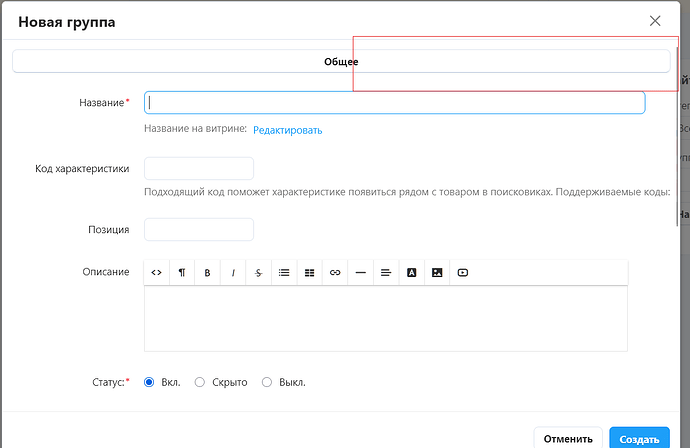Close the Новая группа dialog

[655, 21]
